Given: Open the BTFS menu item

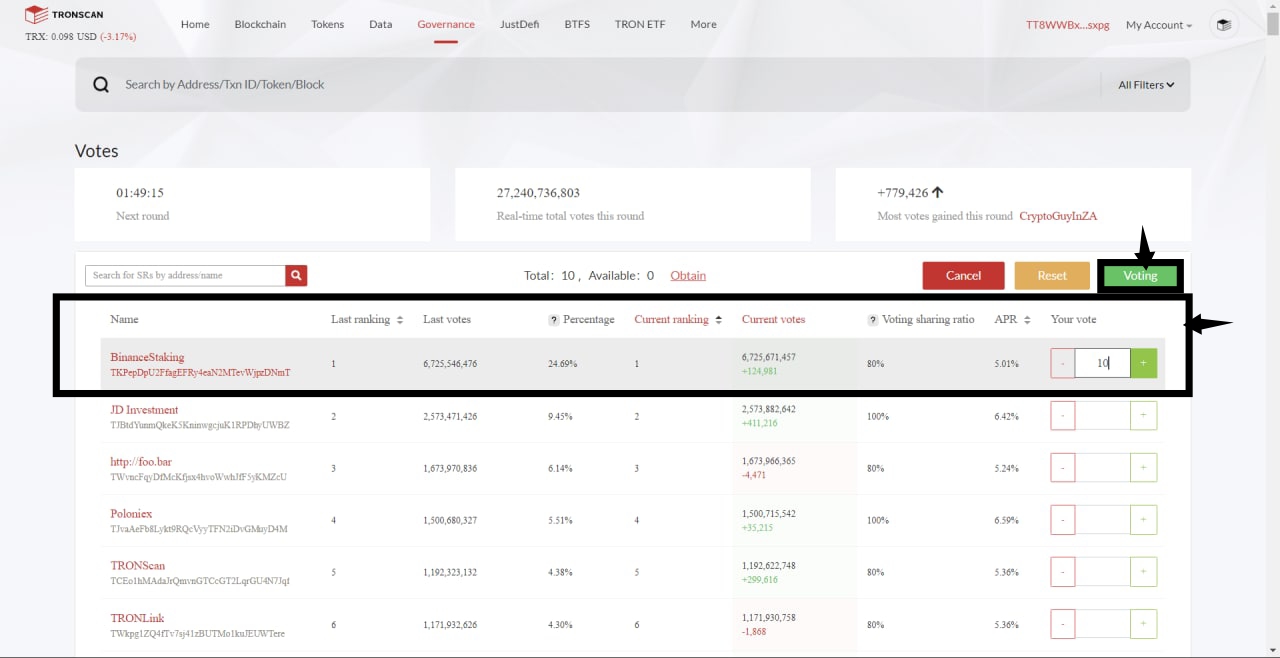Looking at the screenshot, I should [x=577, y=24].
